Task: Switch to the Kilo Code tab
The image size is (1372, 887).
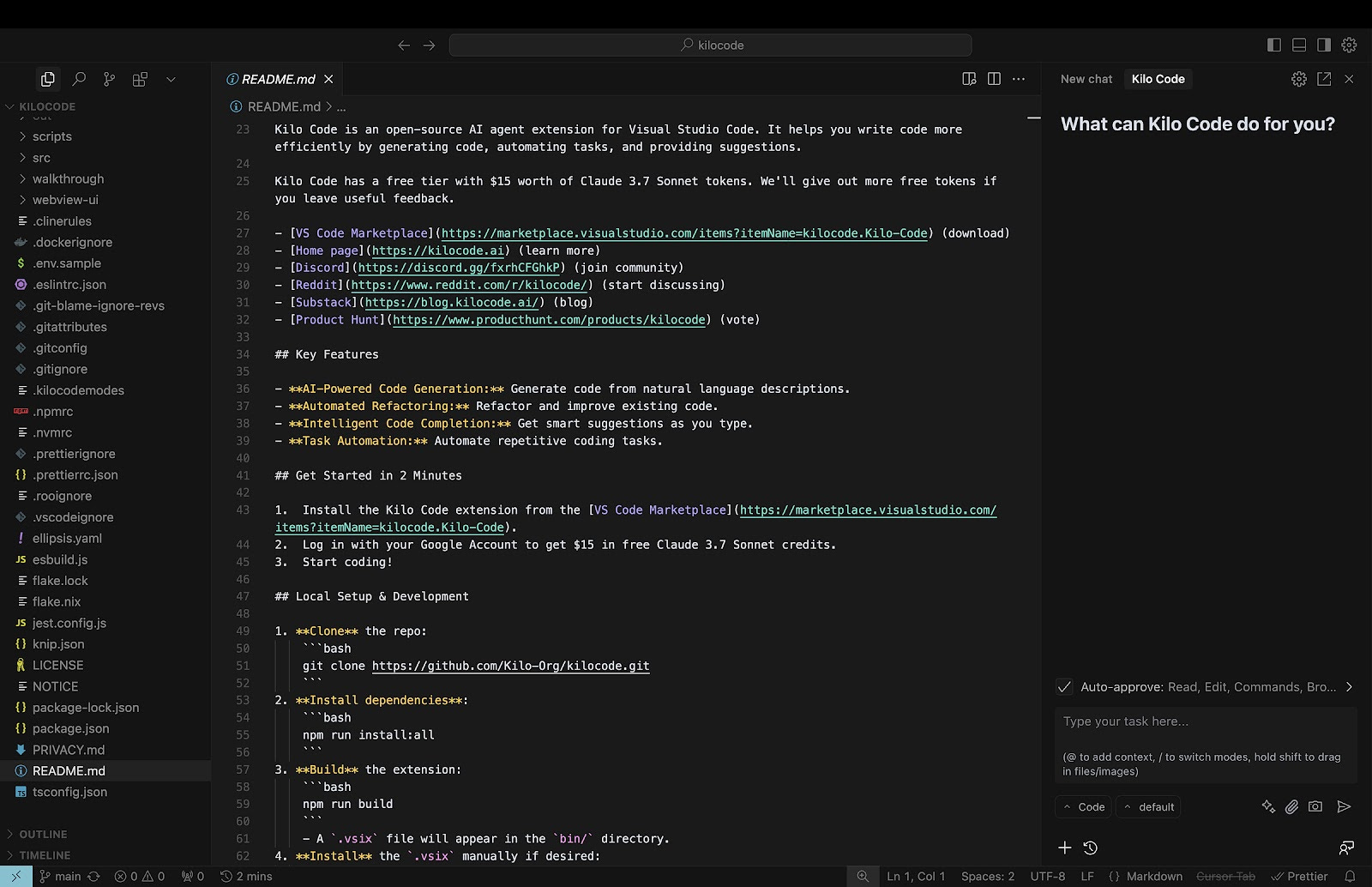Action: [x=1158, y=79]
